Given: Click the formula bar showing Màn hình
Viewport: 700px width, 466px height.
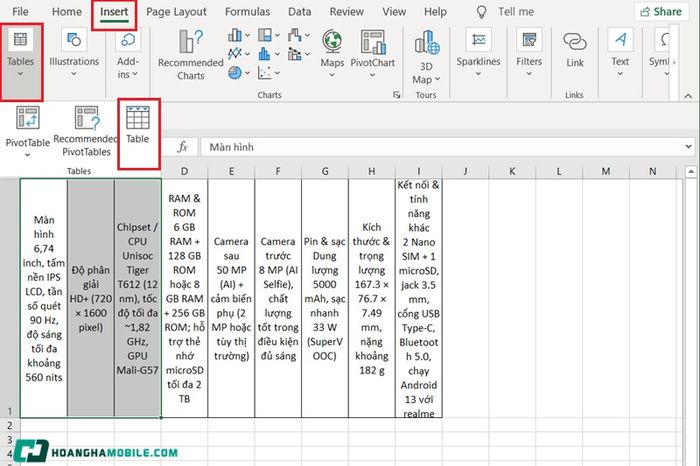Looking at the screenshot, I should (442, 147).
